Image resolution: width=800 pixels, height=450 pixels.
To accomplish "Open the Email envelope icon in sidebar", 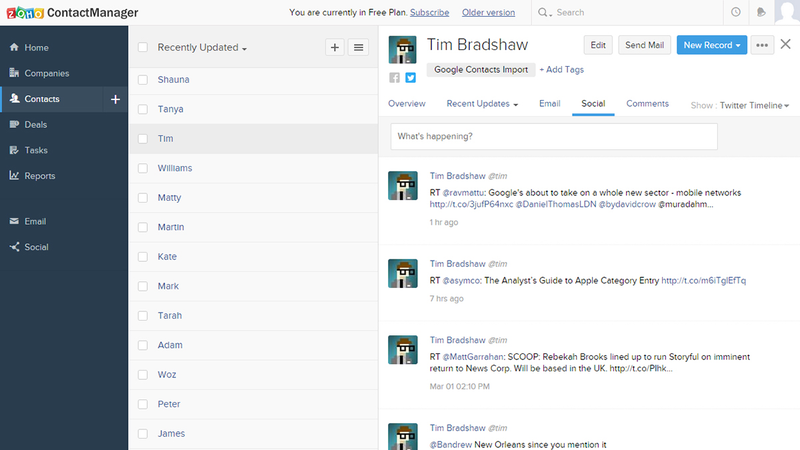I will click(x=14, y=221).
